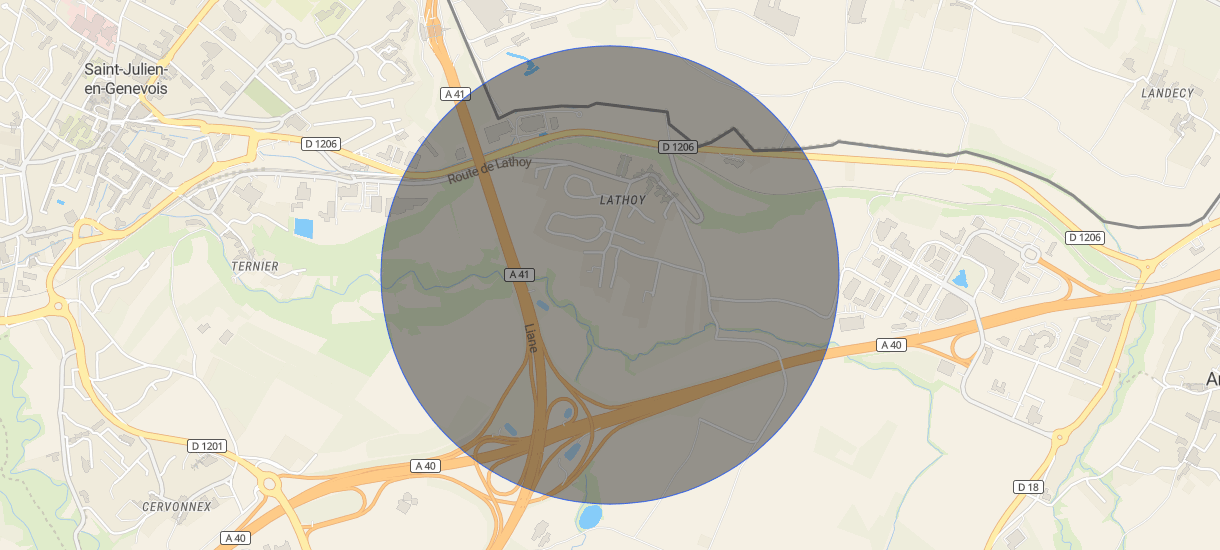Click the A 40 badge east of the circle
Viewport: 1220px width, 550px height.
coord(891,345)
